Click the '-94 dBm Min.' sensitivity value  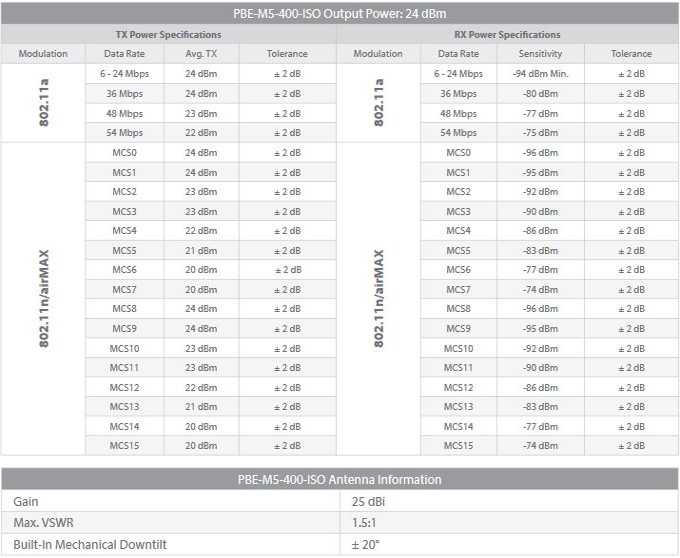(x=540, y=74)
